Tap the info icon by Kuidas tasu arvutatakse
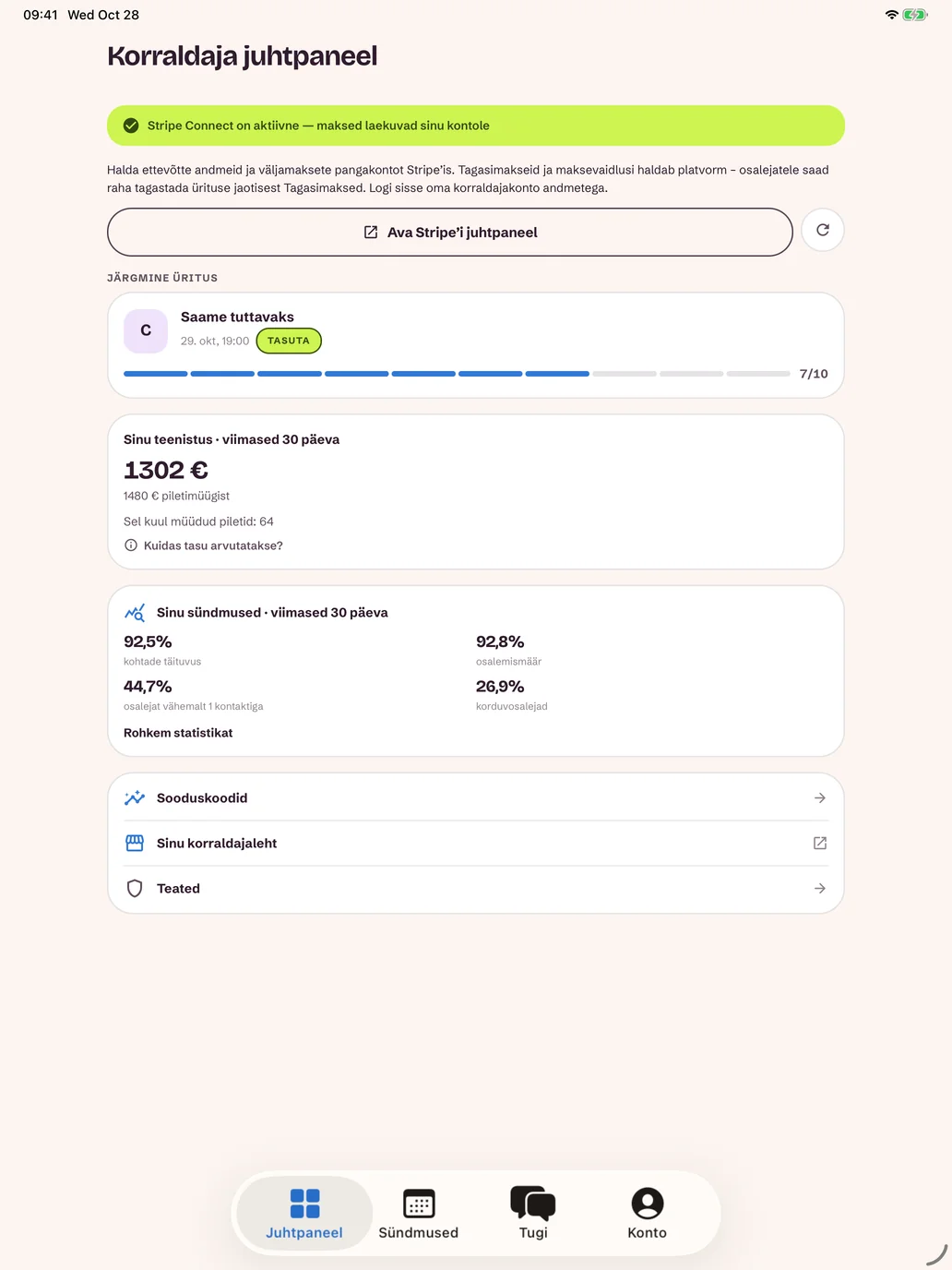The image size is (952, 1270). pos(131,545)
